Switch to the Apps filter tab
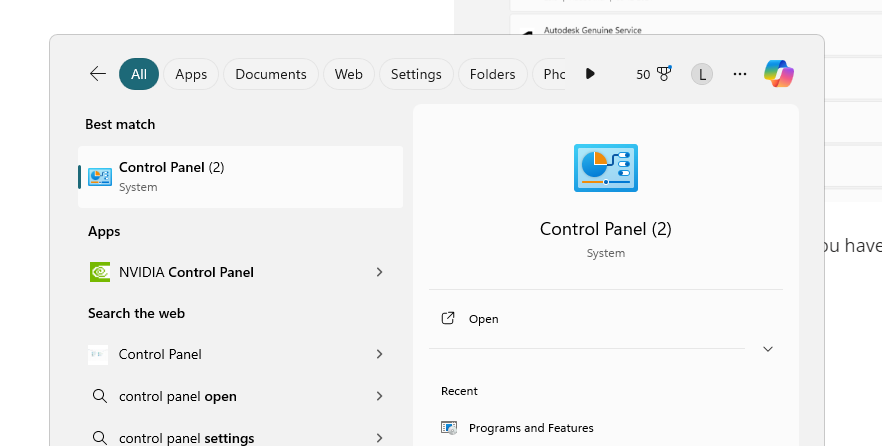The image size is (882, 446). point(191,74)
